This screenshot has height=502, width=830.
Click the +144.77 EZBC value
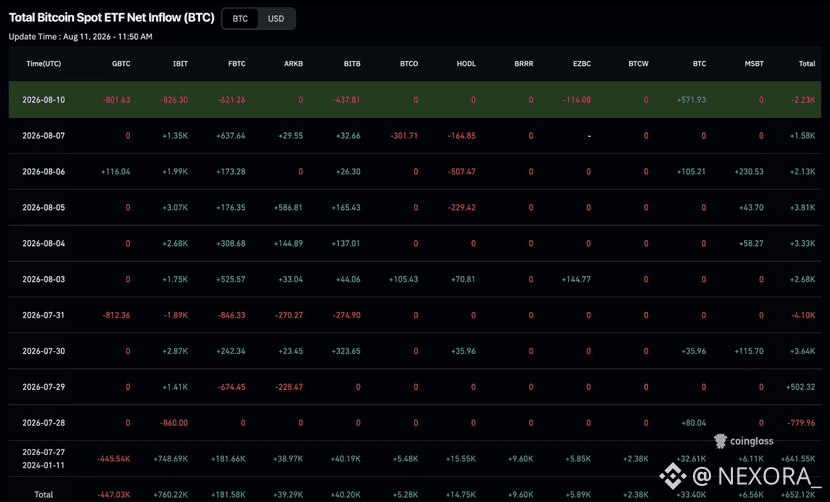click(576, 279)
